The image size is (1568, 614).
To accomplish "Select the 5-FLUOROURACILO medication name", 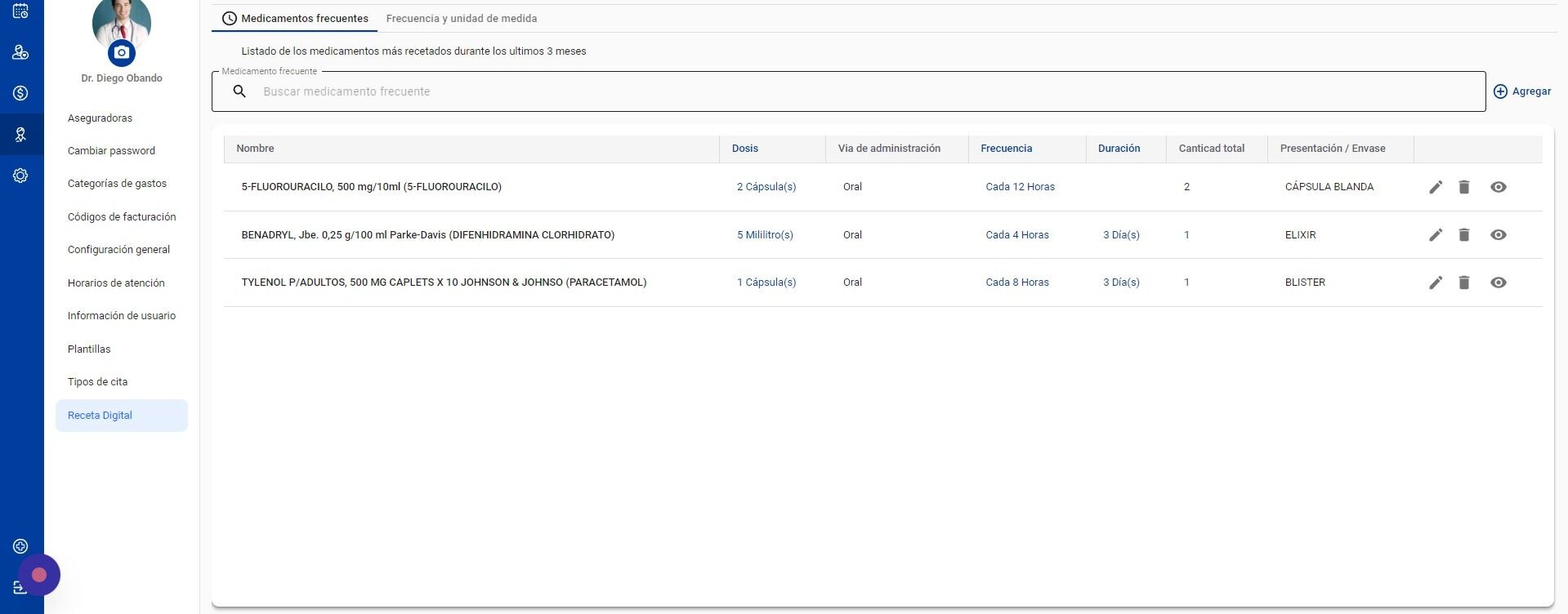I will pos(372,187).
